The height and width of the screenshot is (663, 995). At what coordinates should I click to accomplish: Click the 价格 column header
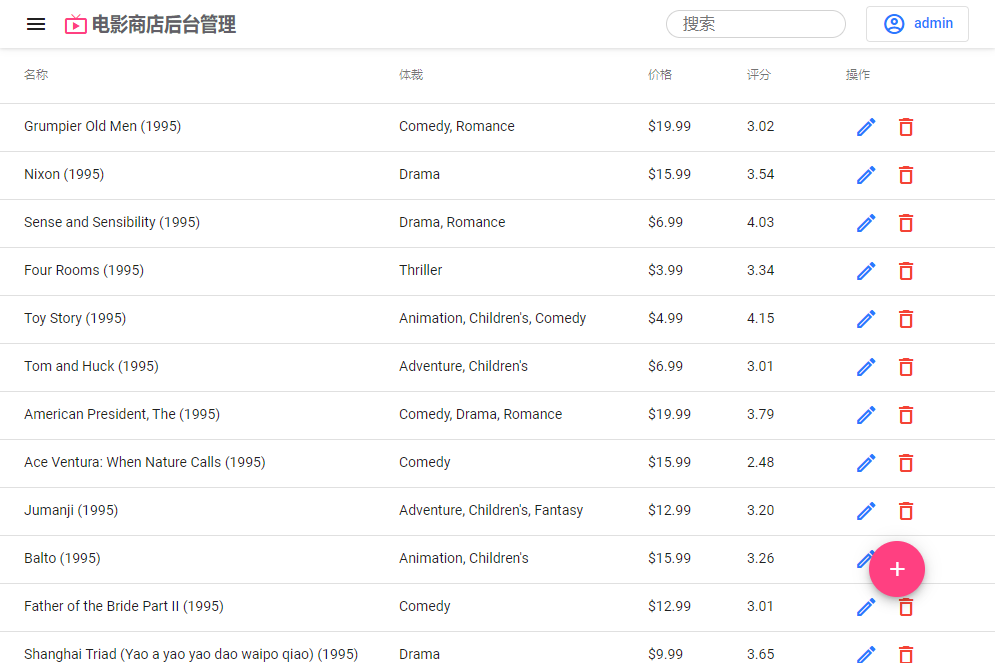tap(660, 75)
